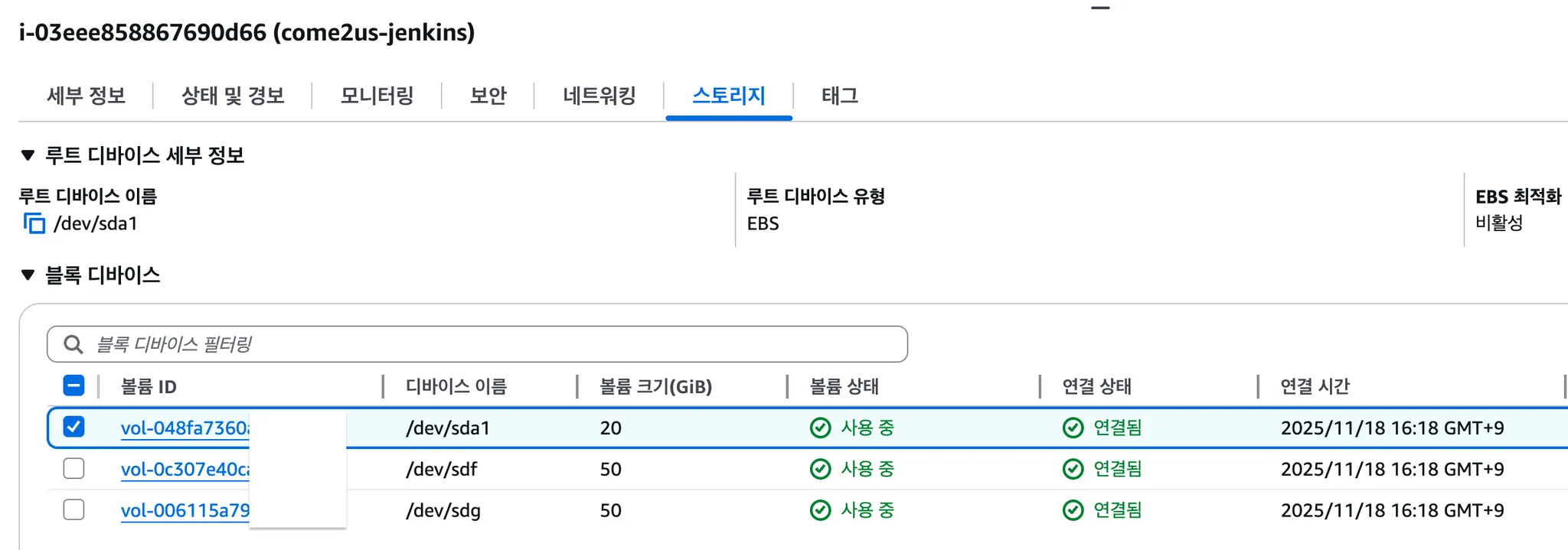1568x550 pixels.
Task: Click the 연결됨 status icon for /dev/sdf
Action: pyautogui.click(x=1073, y=469)
